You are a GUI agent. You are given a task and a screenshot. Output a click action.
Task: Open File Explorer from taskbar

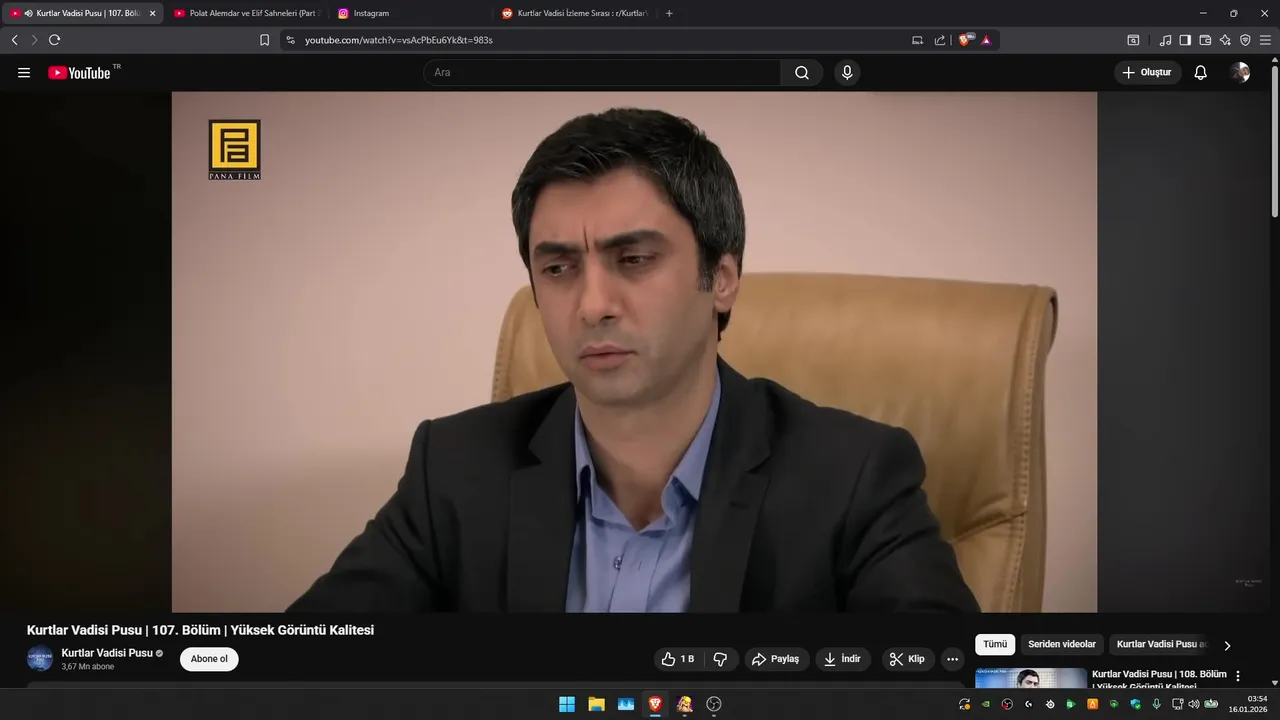596,704
